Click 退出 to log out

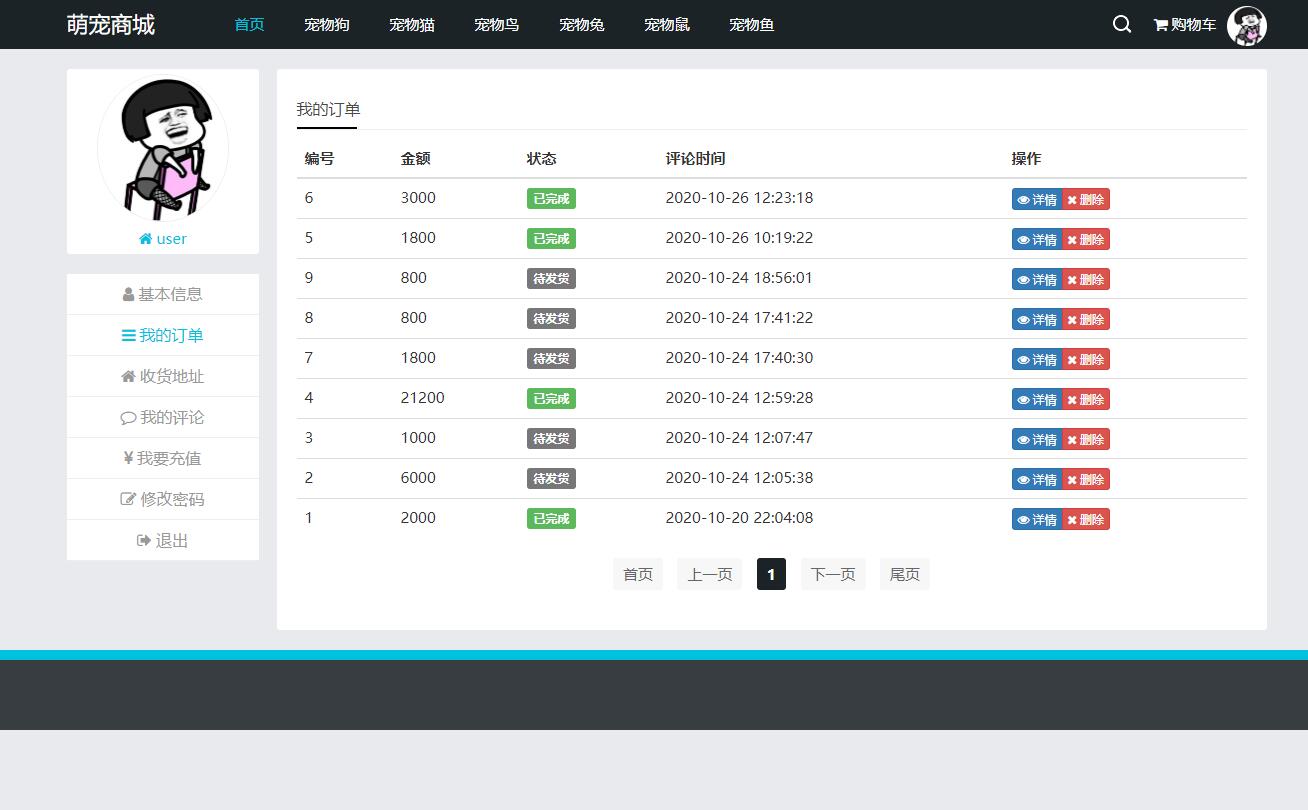point(162,540)
